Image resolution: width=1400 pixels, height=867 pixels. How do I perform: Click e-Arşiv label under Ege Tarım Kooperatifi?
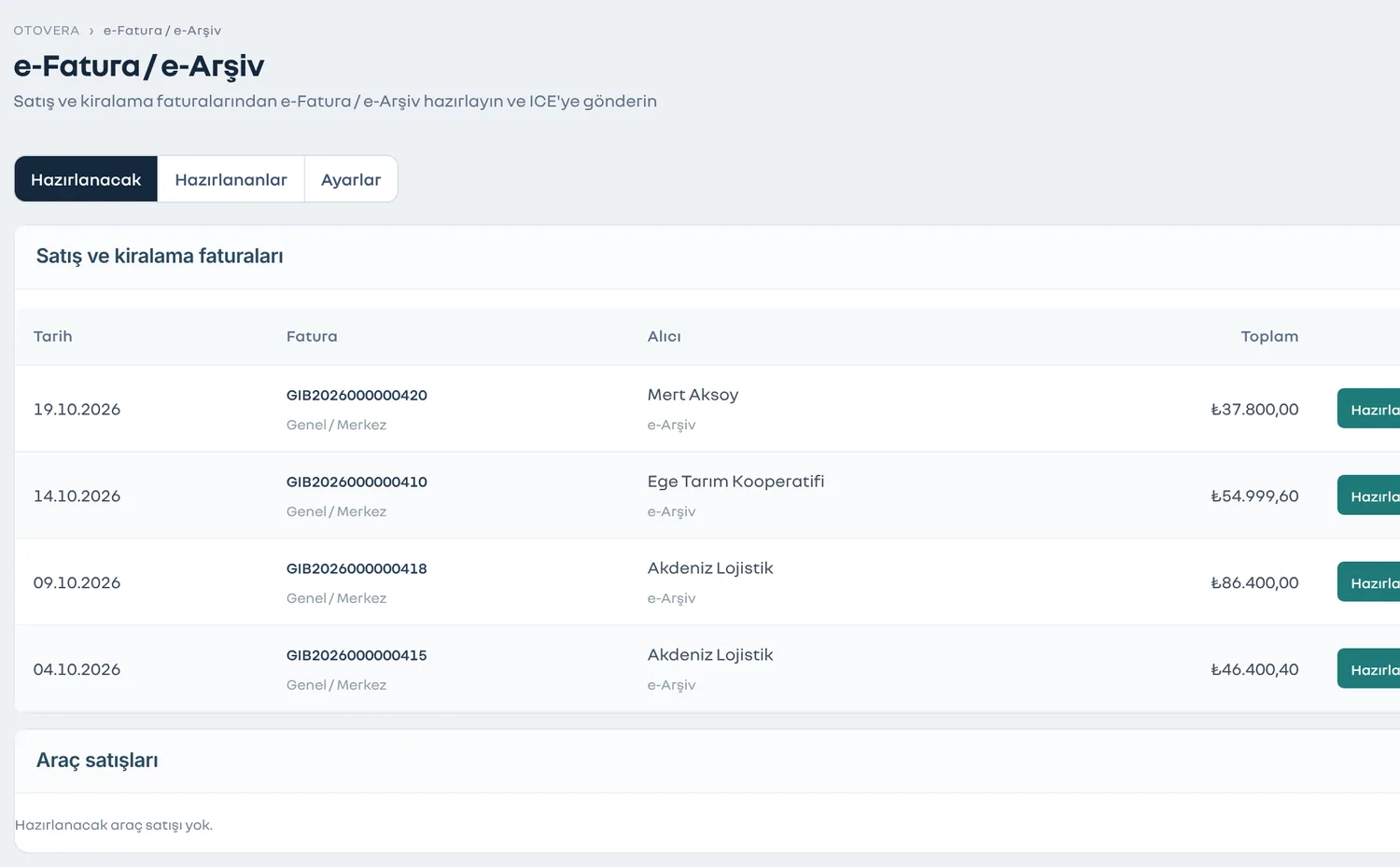click(671, 511)
